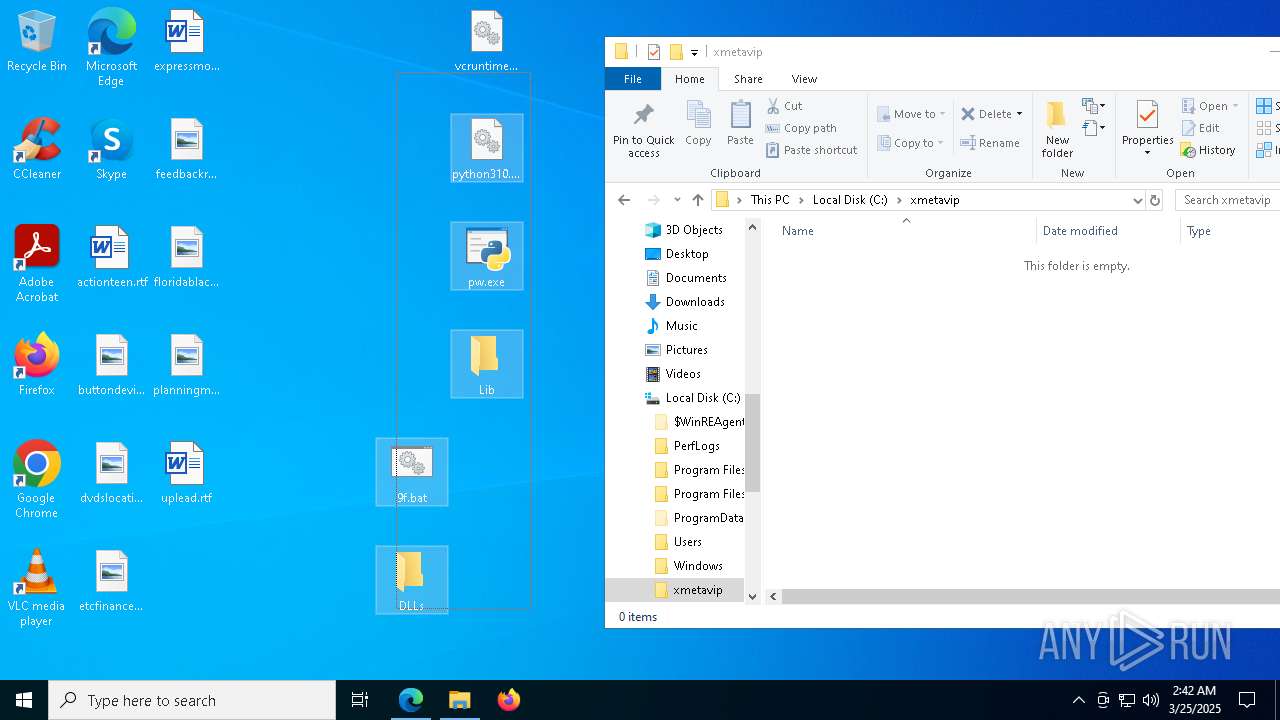Click the Paste ribbon button
The image size is (1280, 720).
(x=740, y=124)
